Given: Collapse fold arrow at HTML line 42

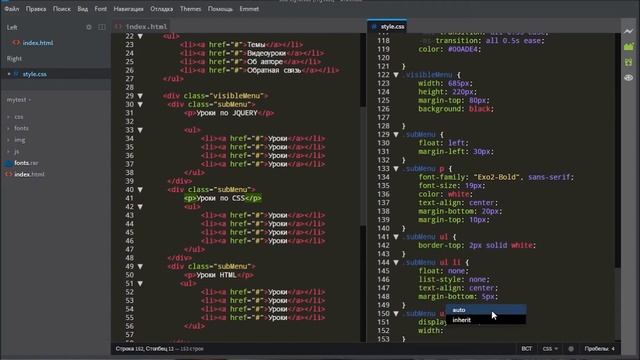Looking at the screenshot, I should click(140, 207).
